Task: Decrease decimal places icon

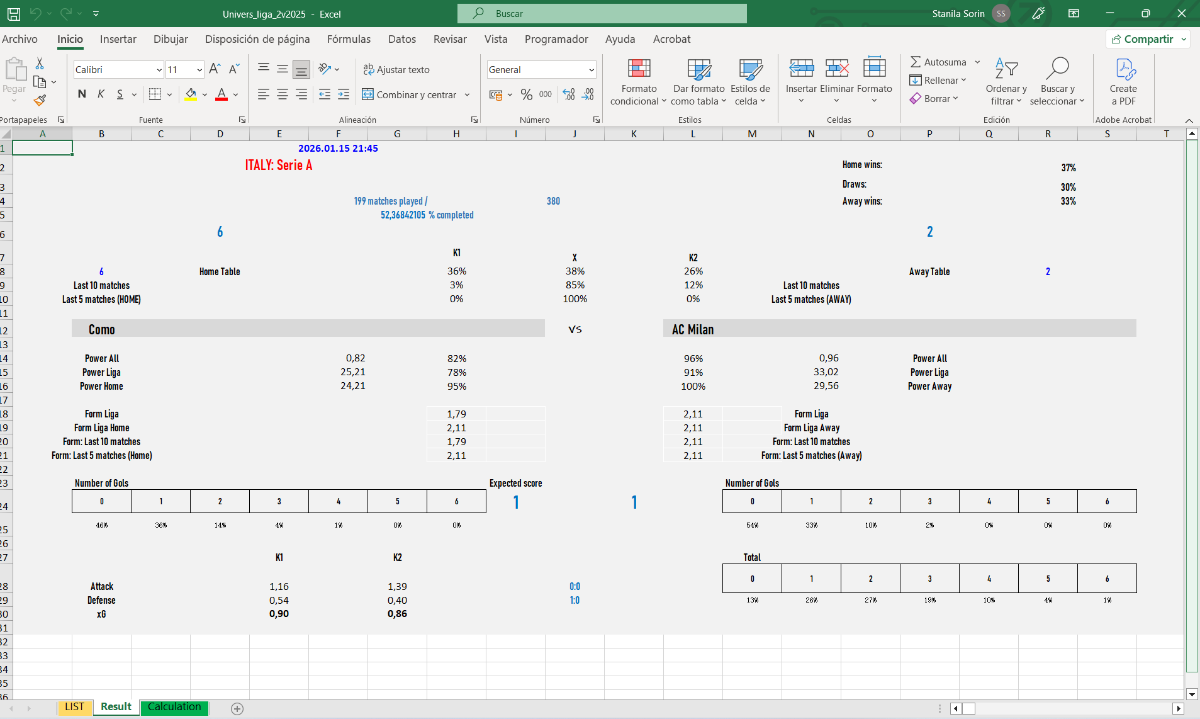Action: click(x=588, y=94)
